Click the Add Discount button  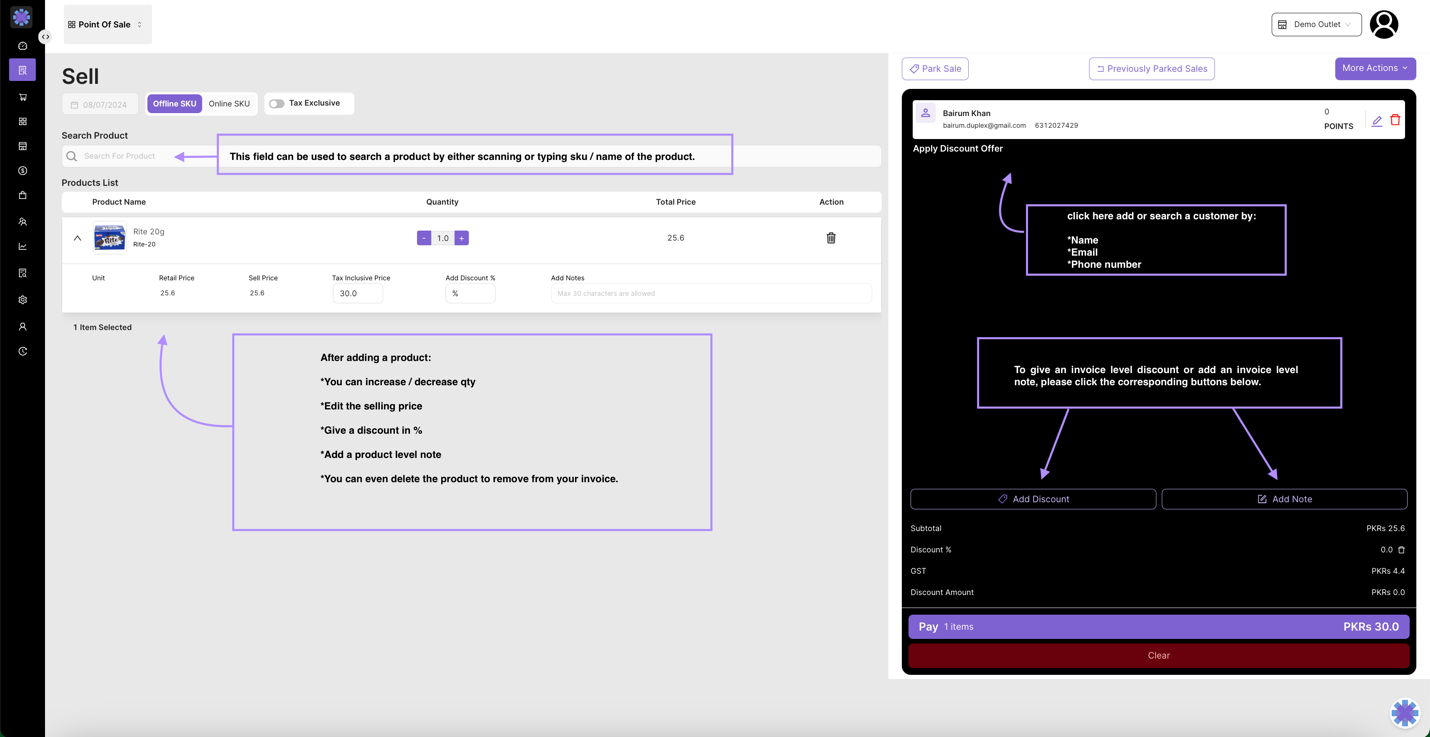coord(1032,499)
